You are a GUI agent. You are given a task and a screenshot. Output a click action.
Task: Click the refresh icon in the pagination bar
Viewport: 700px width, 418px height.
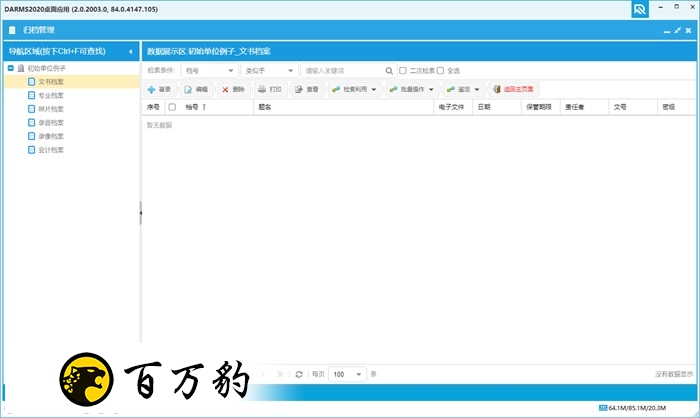pyautogui.click(x=298, y=374)
